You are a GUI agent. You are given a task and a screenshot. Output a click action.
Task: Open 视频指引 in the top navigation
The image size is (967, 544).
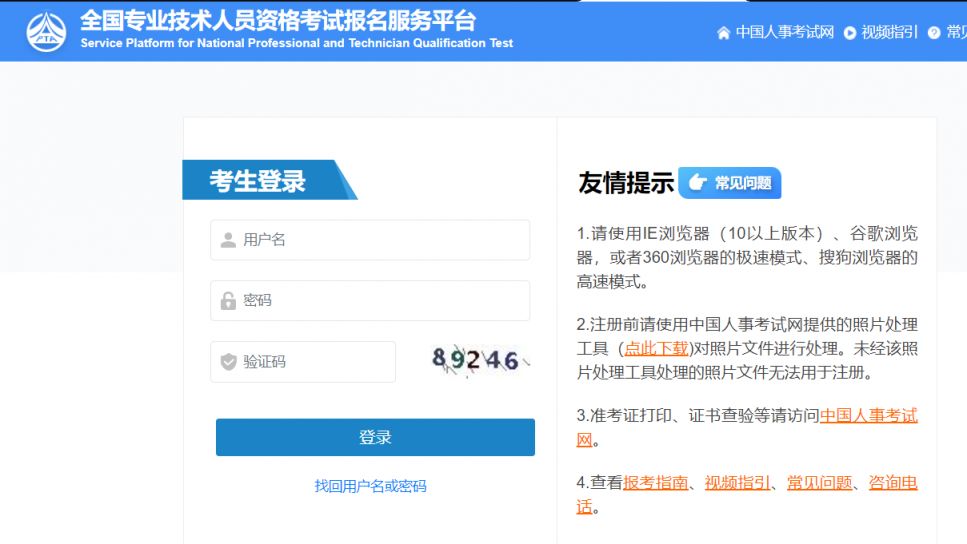coord(889,32)
